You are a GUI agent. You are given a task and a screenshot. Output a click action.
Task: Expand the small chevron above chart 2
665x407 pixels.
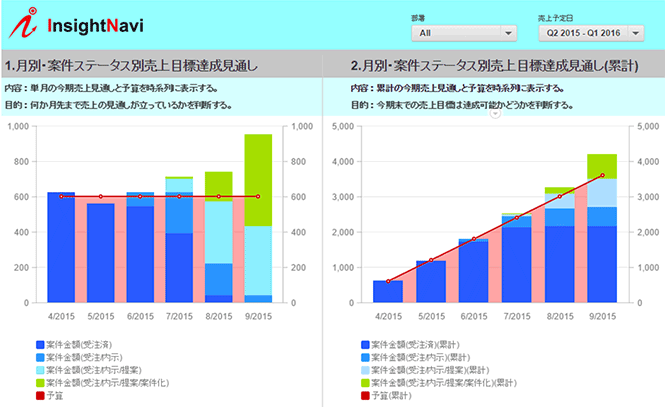(495, 114)
